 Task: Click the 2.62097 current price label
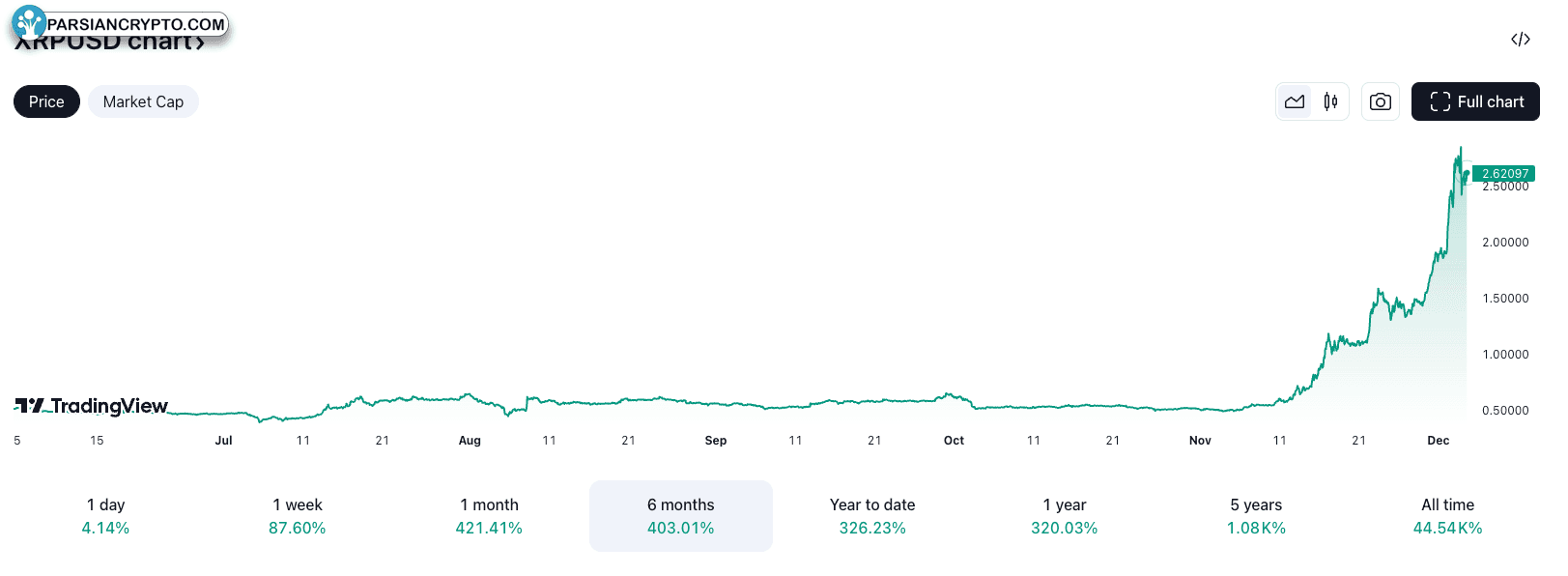pos(1504,174)
